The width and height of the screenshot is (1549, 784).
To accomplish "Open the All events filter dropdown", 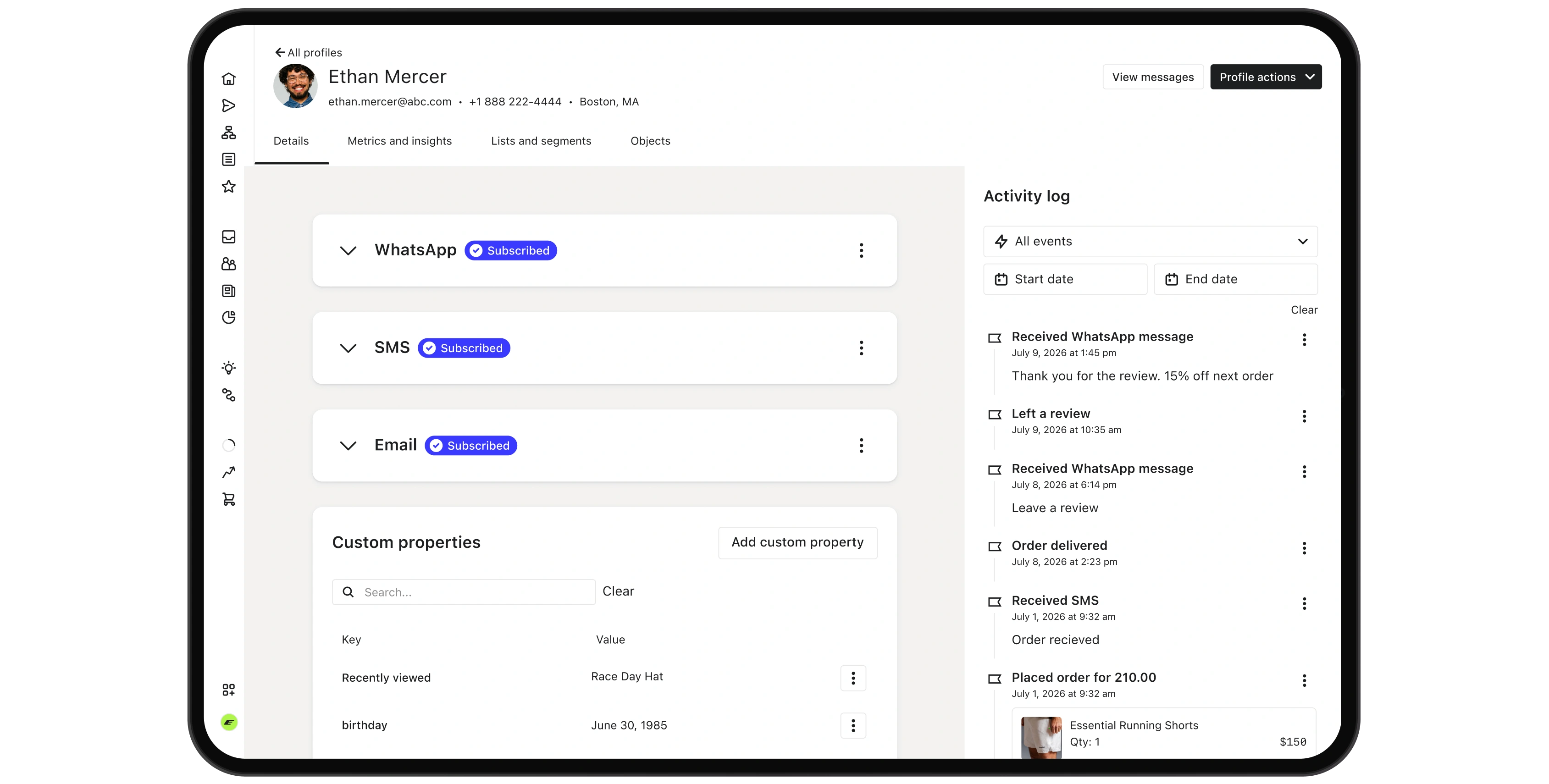I will (x=1151, y=242).
